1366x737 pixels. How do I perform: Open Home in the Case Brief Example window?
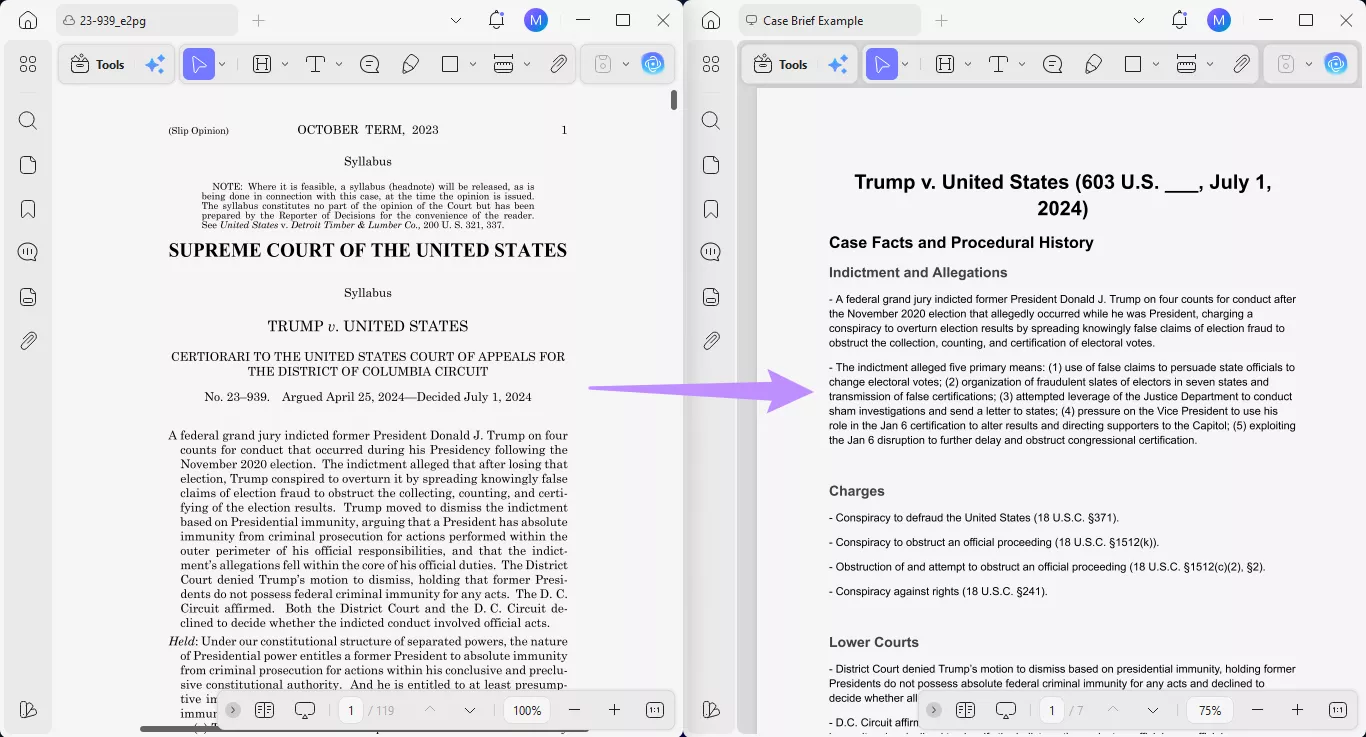coord(711,20)
